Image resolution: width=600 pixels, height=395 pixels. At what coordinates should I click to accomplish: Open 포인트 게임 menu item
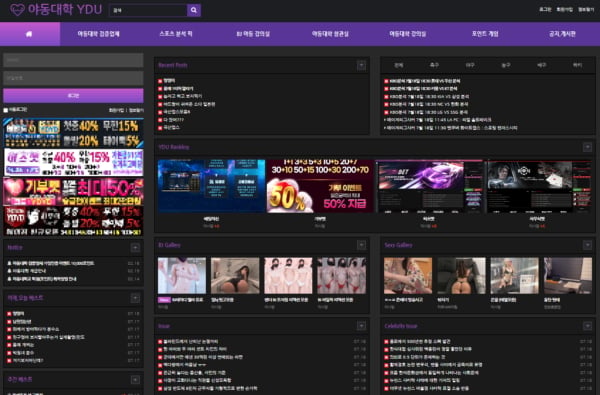tap(485, 34)
